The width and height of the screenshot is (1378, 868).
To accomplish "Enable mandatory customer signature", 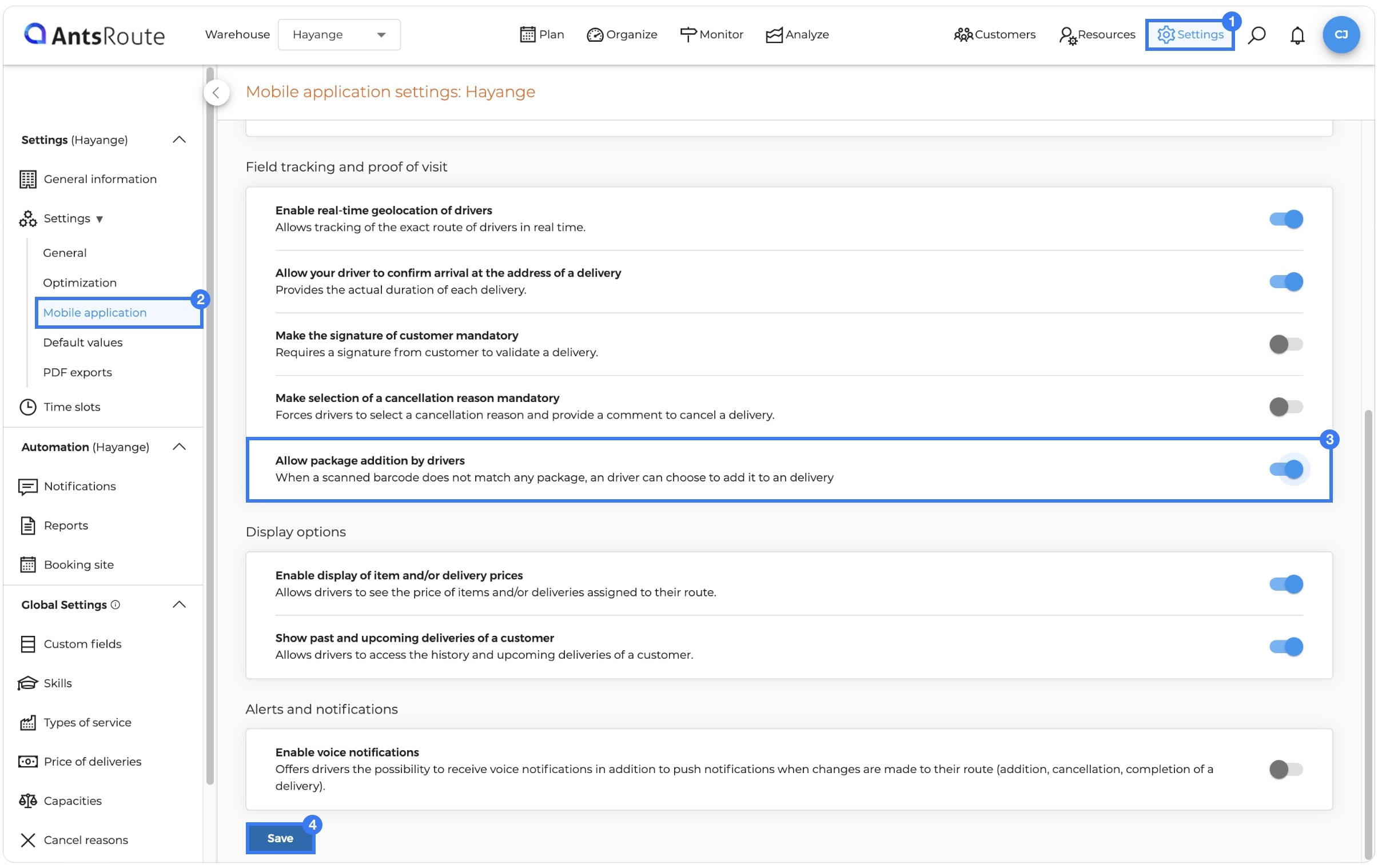I will point(1286,344).
